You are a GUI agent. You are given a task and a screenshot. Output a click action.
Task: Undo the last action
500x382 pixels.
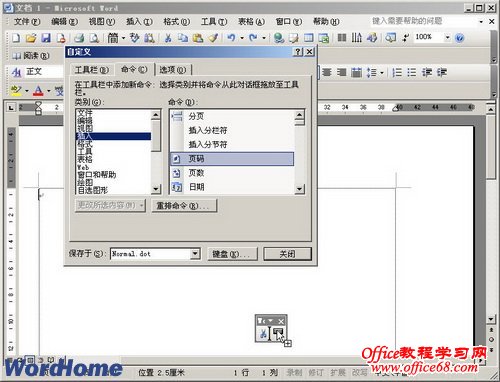tap(231, 38)
